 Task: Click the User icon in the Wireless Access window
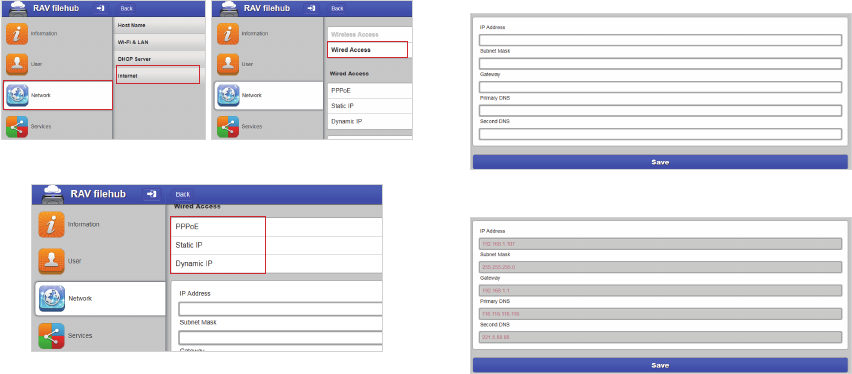click(228, 64)
